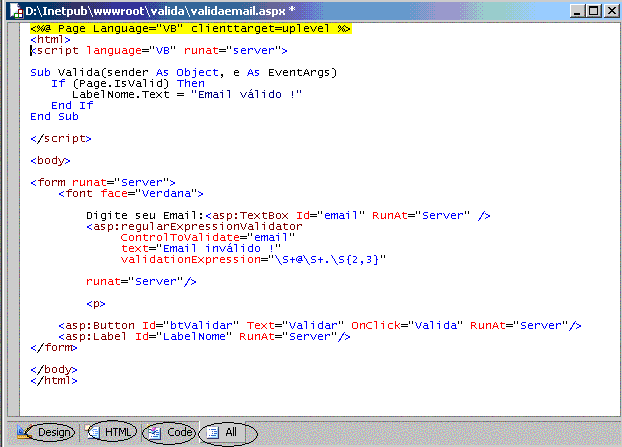Screen dimensions: 622x447
Task: Click the p tag line
Action: point(96,304)
